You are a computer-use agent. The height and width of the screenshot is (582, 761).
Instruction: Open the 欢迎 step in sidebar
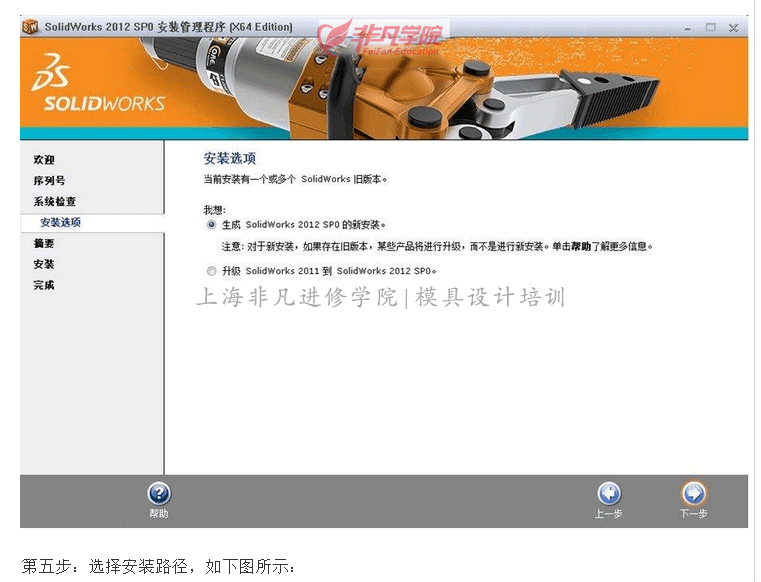coord(44,160)
